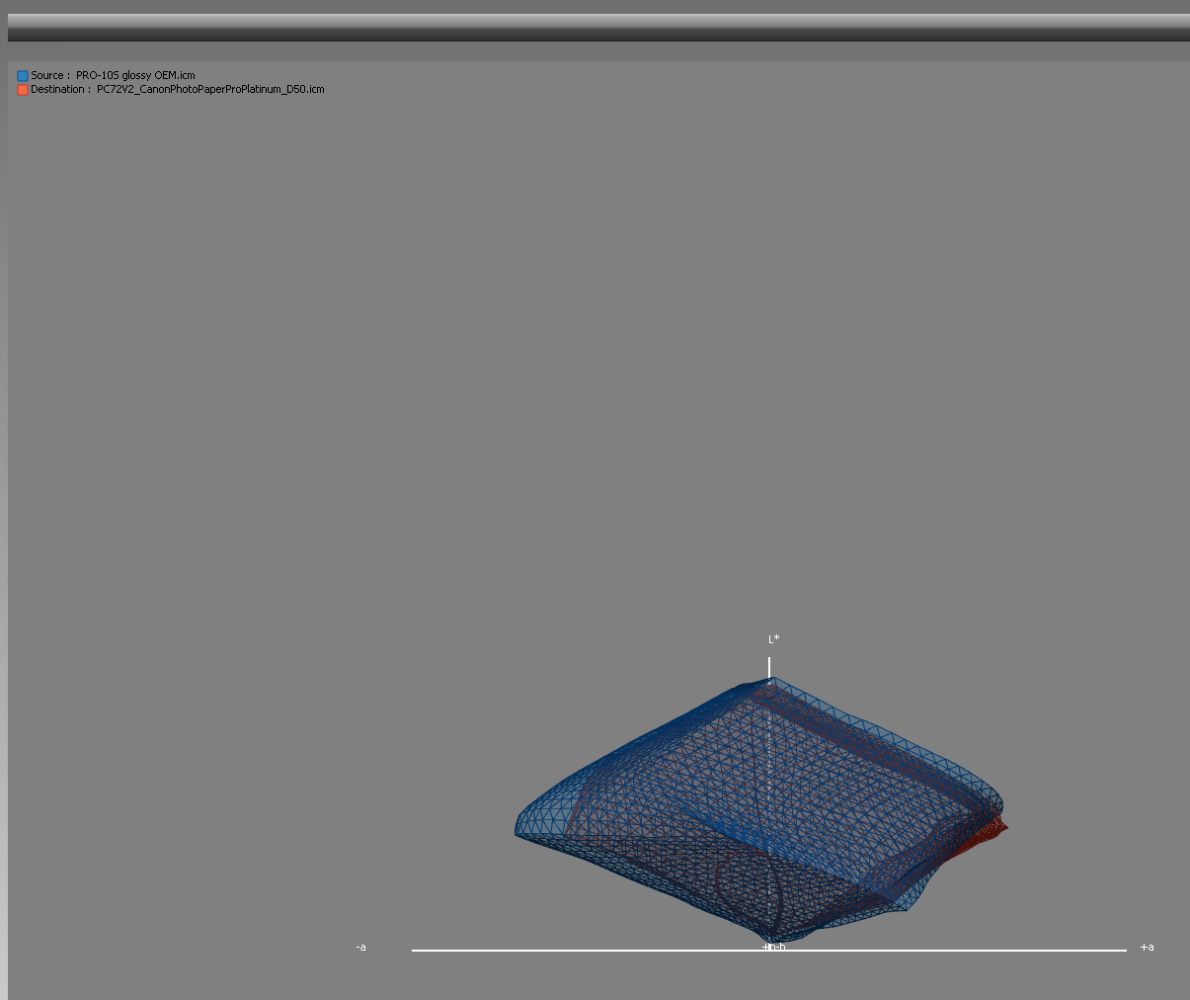This screenshot has height=1000, width=1190.
Task: Click the red gamut region protruding at right
Action: click(x=998, y=828)
